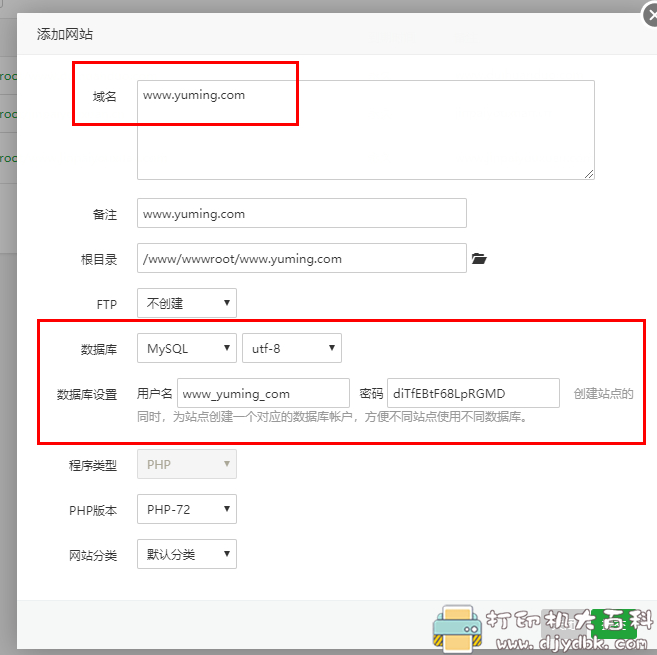Open the 默认分类 site category dropdown

(x=187, y=554)
